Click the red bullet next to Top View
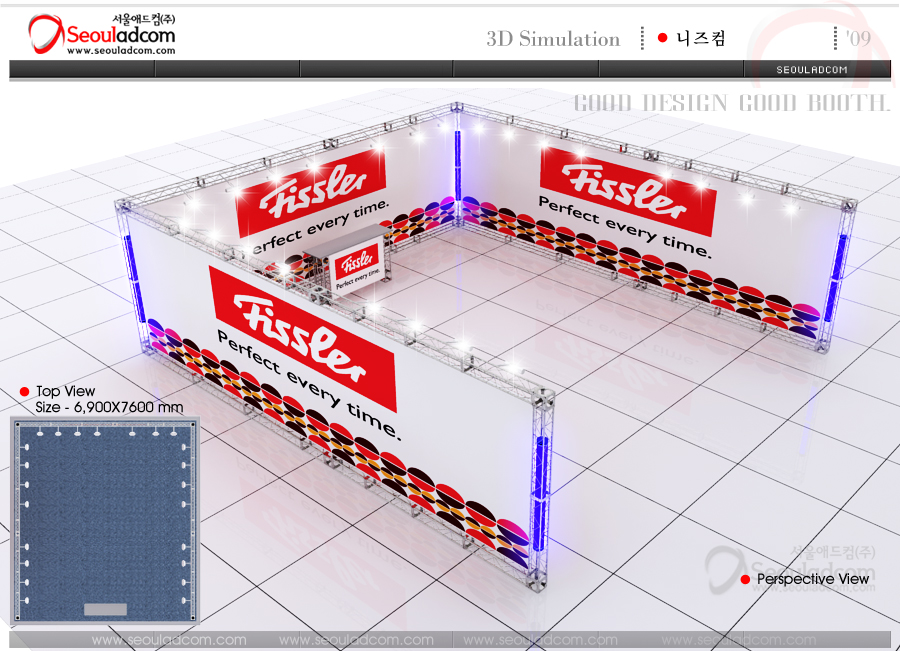The height and width of the screenshot is (651, 900). [x=24, y=391]
